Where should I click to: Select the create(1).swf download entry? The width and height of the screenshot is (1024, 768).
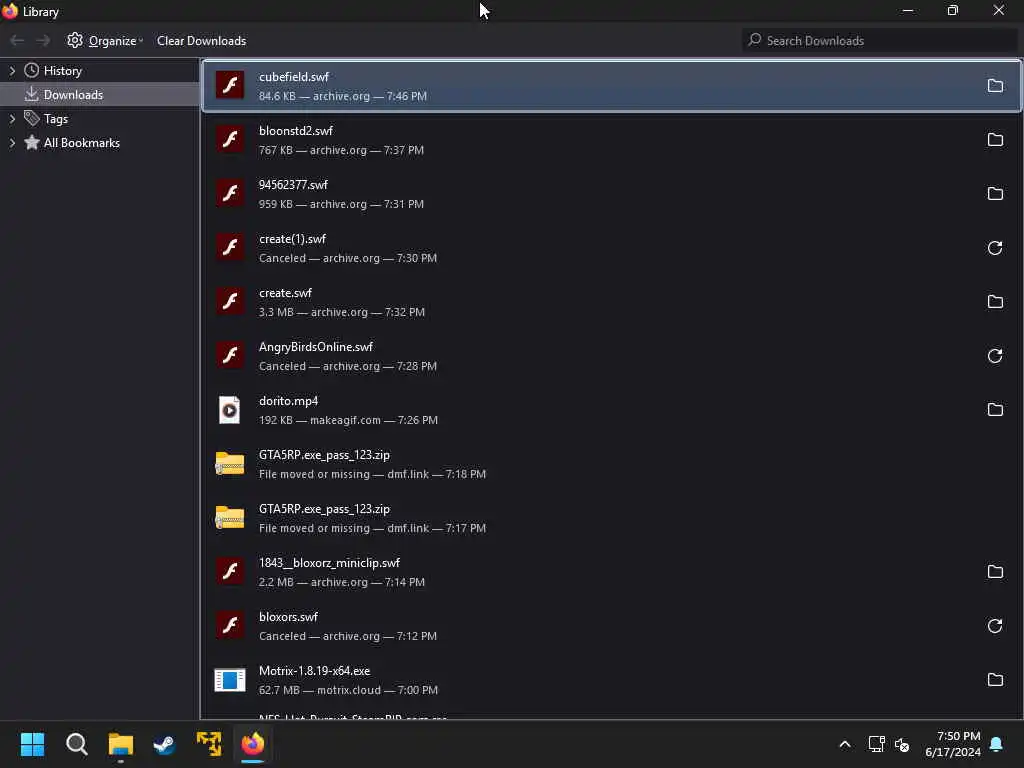pyautogui.click(x=611, y=248)
